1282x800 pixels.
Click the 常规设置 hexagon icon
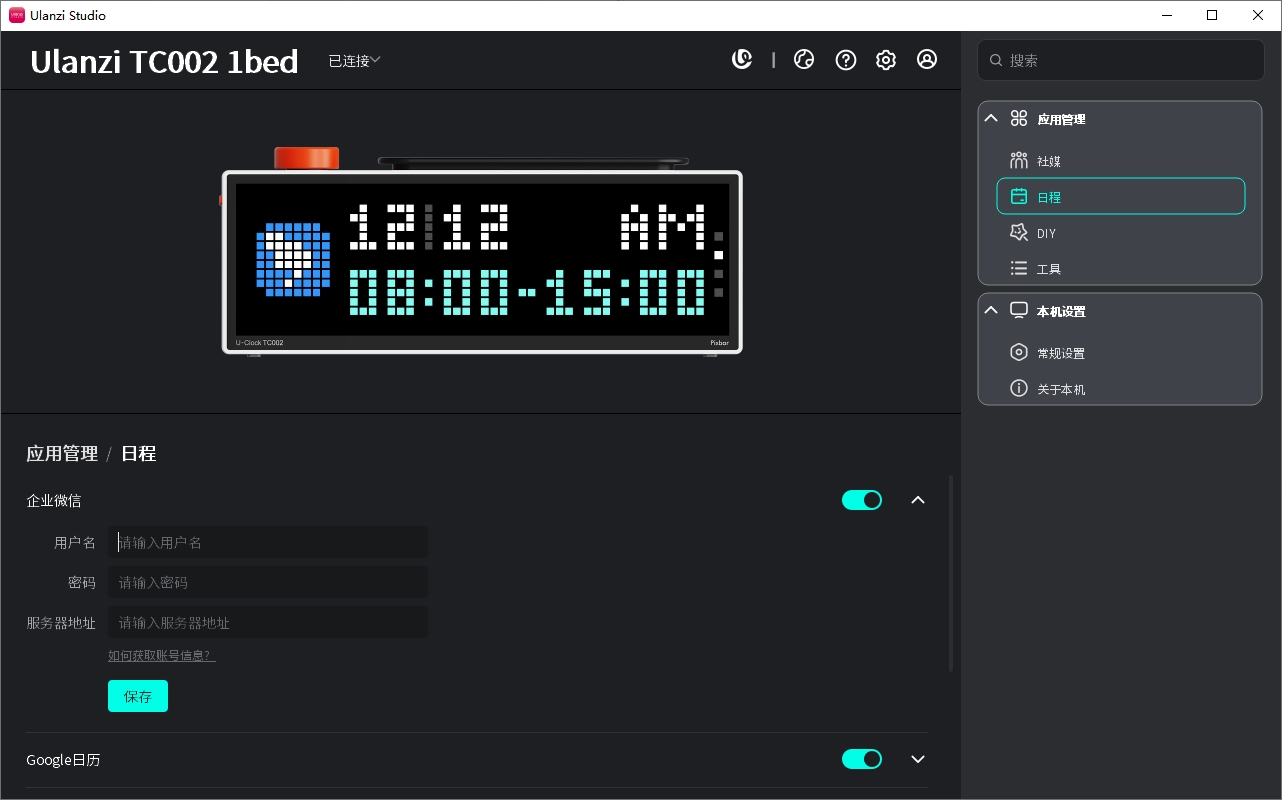coord(1019,352)
